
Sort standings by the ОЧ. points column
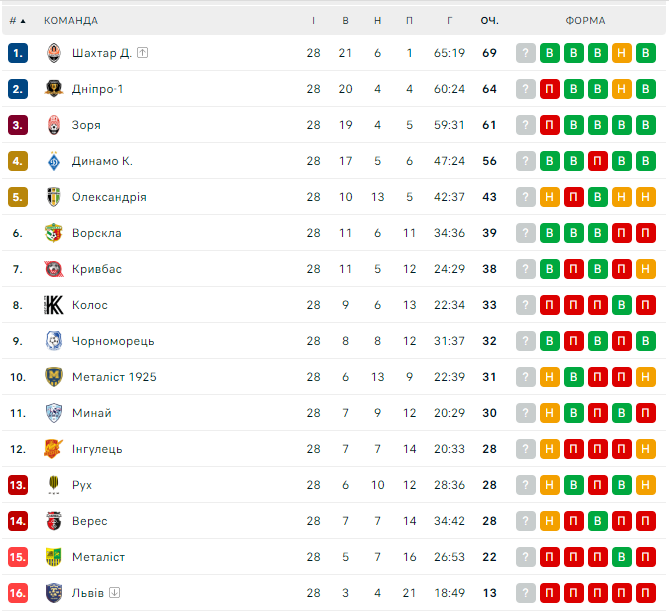pos(489,20)
